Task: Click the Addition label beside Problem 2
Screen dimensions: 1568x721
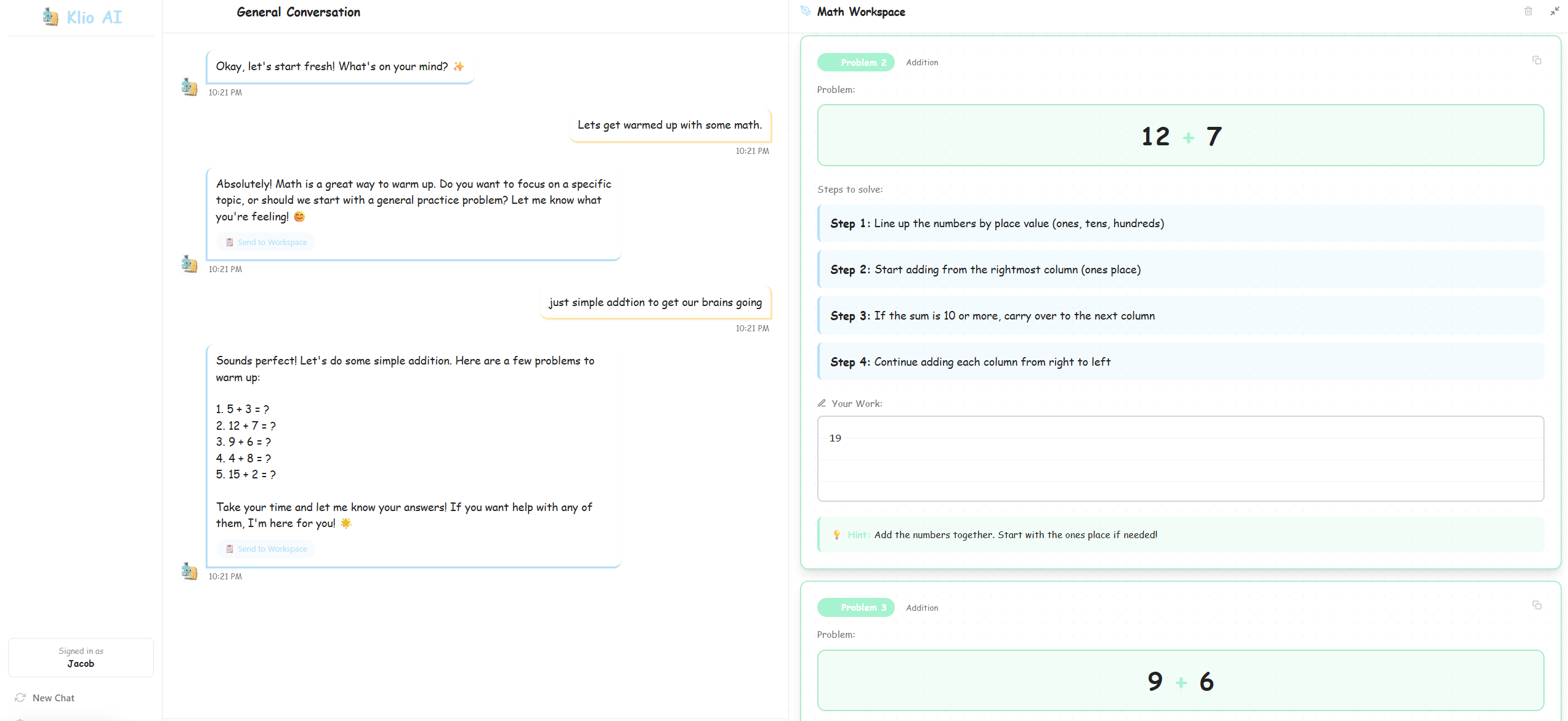Action: click(x=922, y=62)
